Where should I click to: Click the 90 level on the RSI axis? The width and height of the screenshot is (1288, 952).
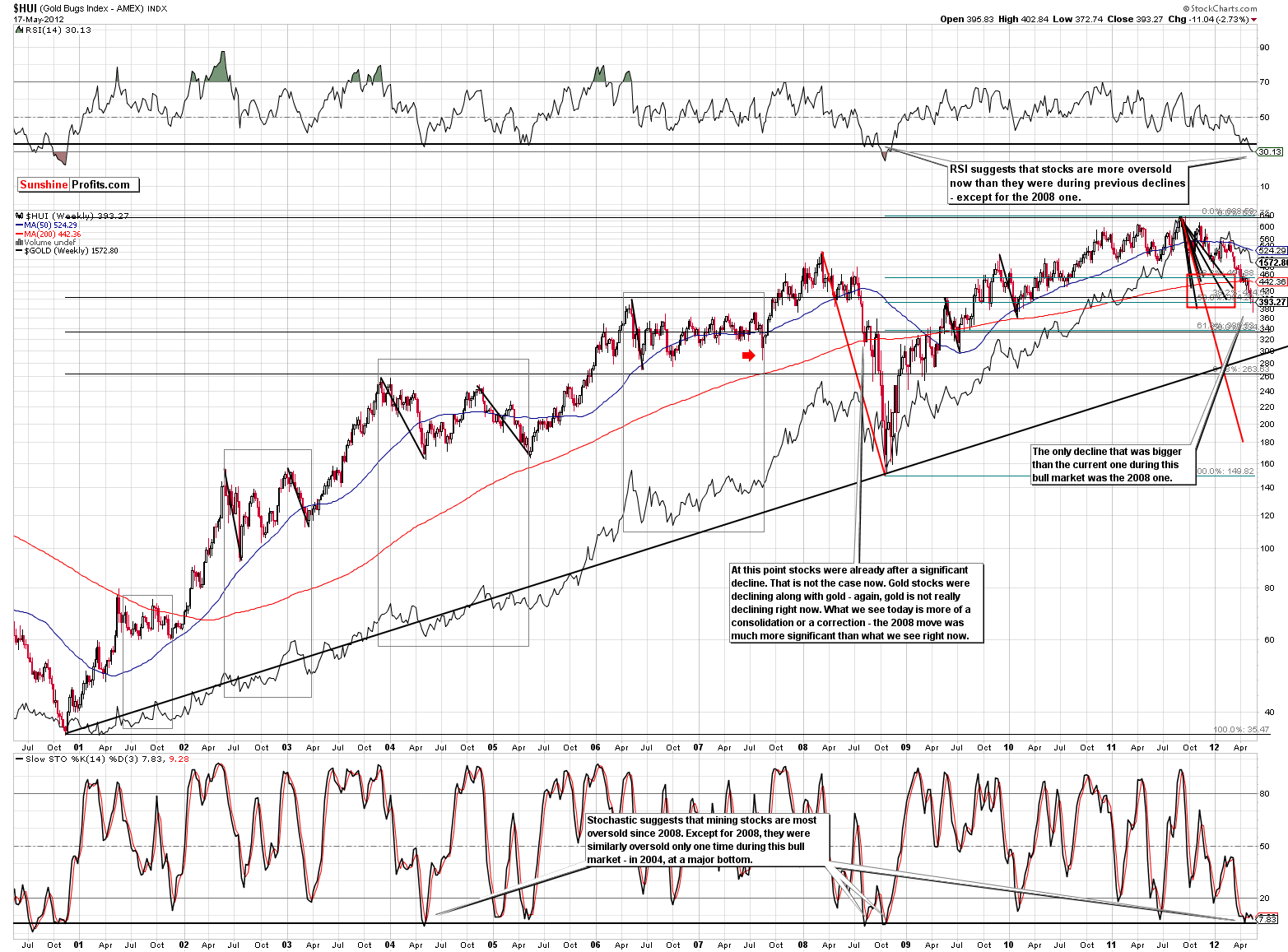(x=1265, y=47)
